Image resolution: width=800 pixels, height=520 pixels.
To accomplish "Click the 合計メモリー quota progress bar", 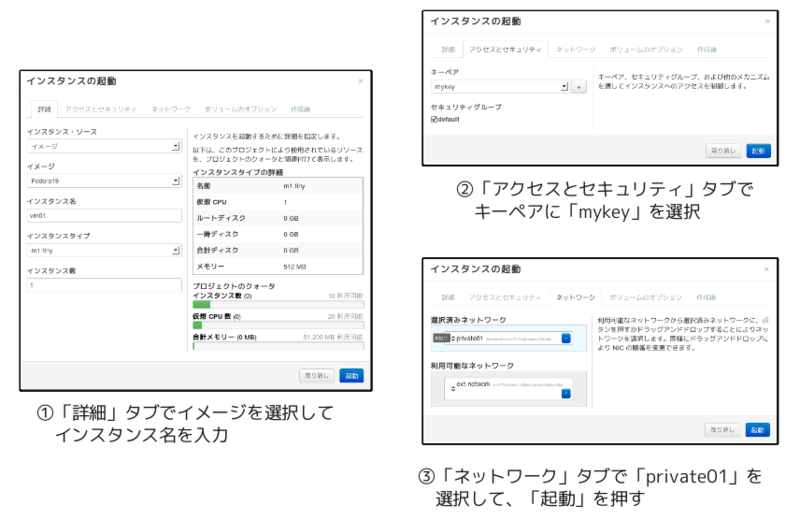I will (x=278, y=346).
